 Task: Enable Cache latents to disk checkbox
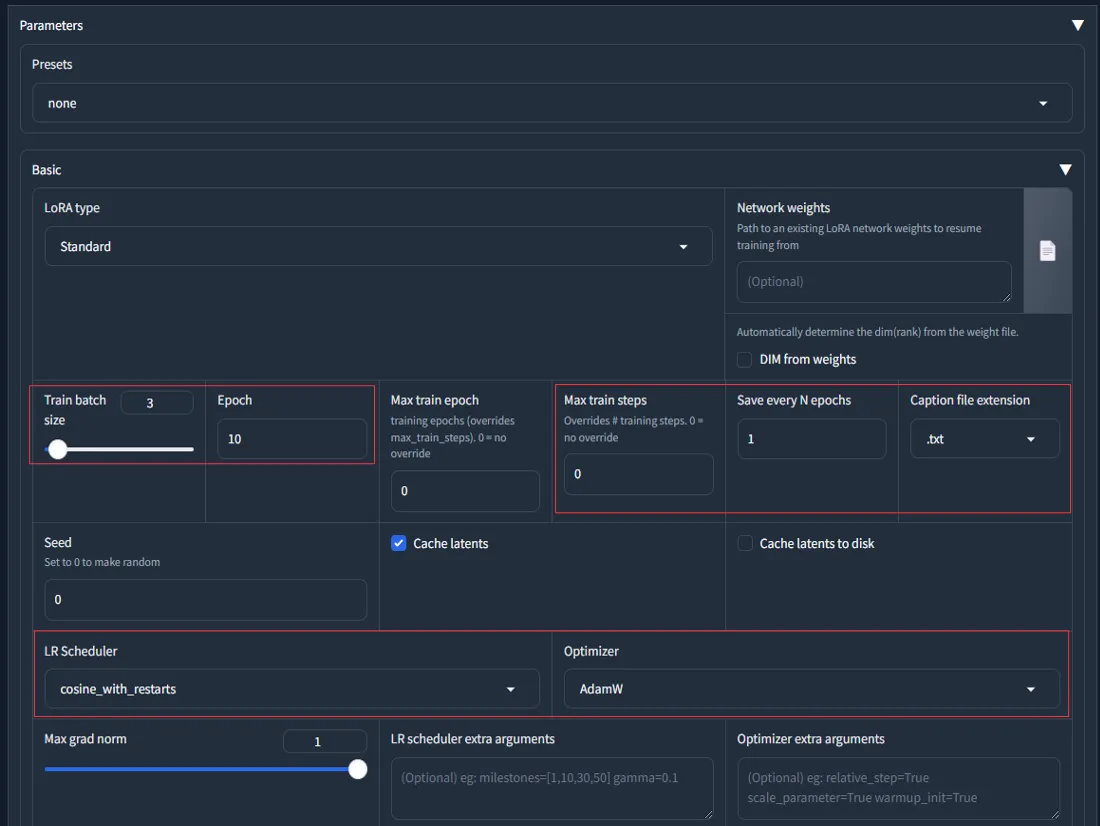(x=745, y=544)
